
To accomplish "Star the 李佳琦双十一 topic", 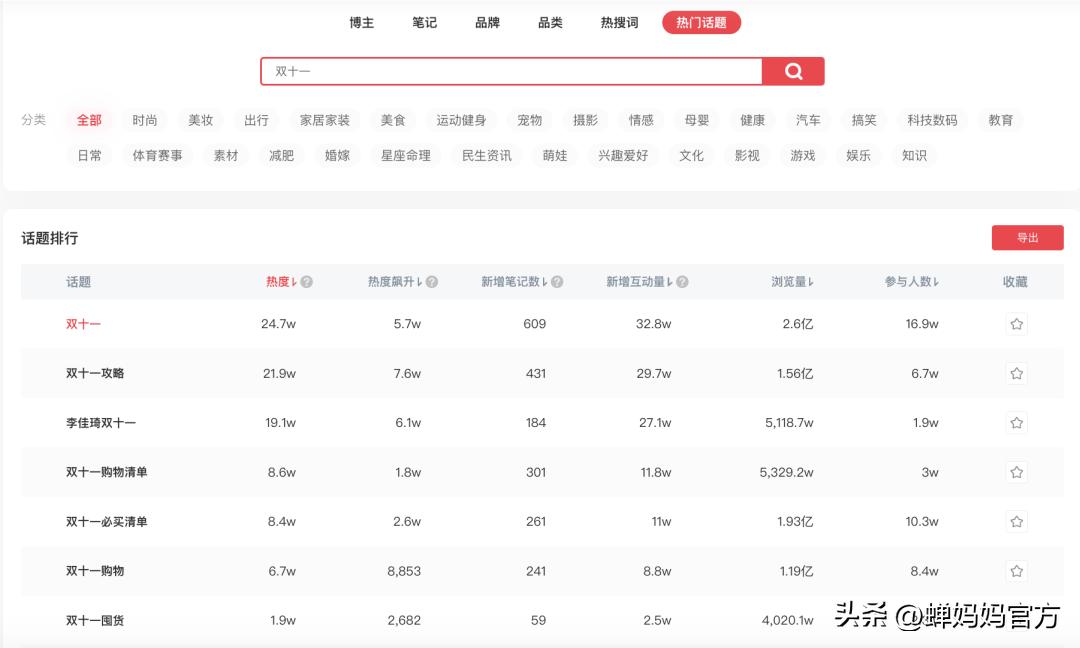I will 1016,422.
